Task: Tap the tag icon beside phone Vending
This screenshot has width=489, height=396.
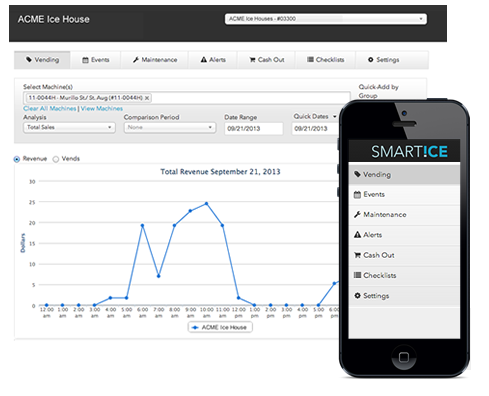Action: (357, 174)
